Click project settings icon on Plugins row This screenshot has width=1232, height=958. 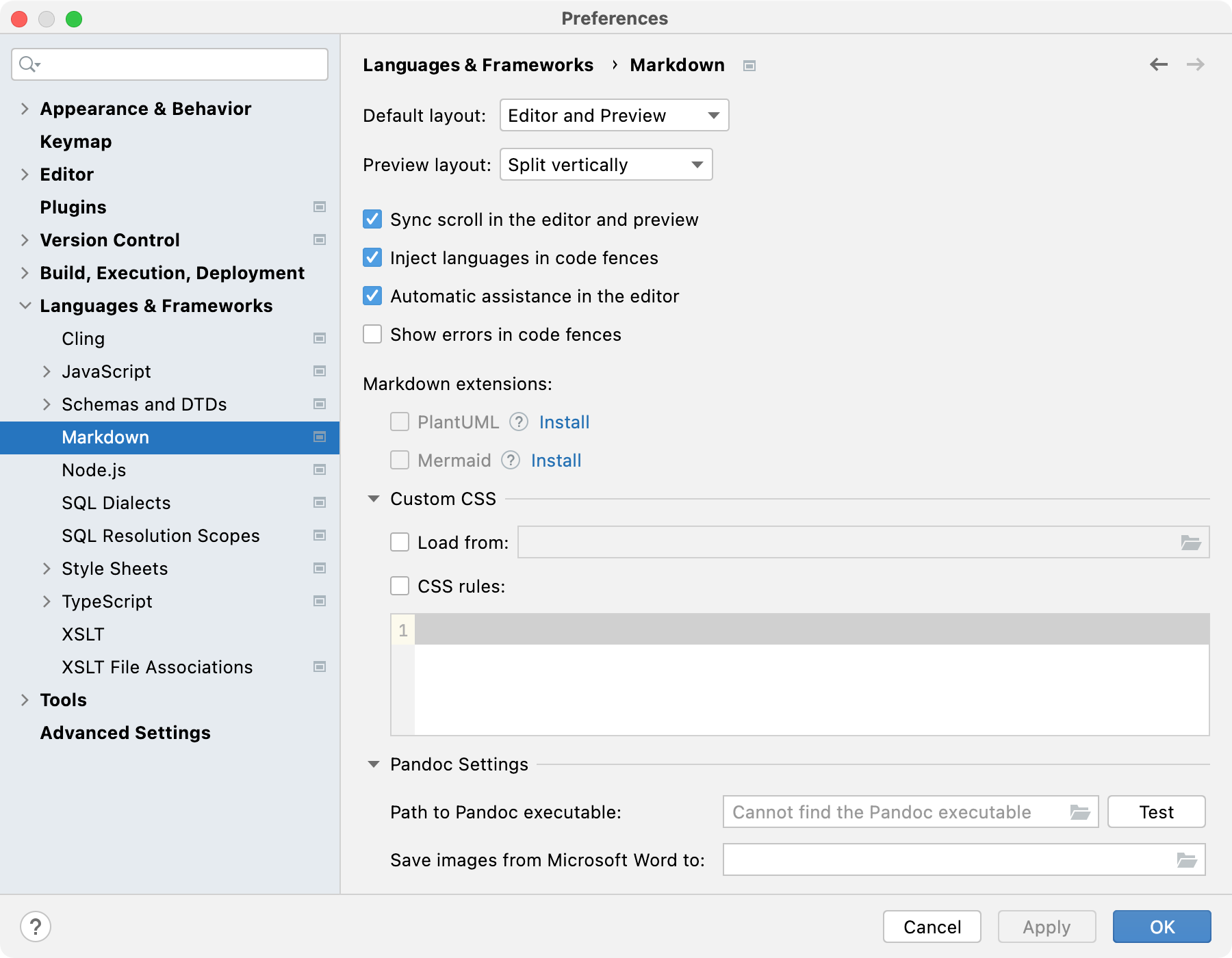[x=320, y=207]
